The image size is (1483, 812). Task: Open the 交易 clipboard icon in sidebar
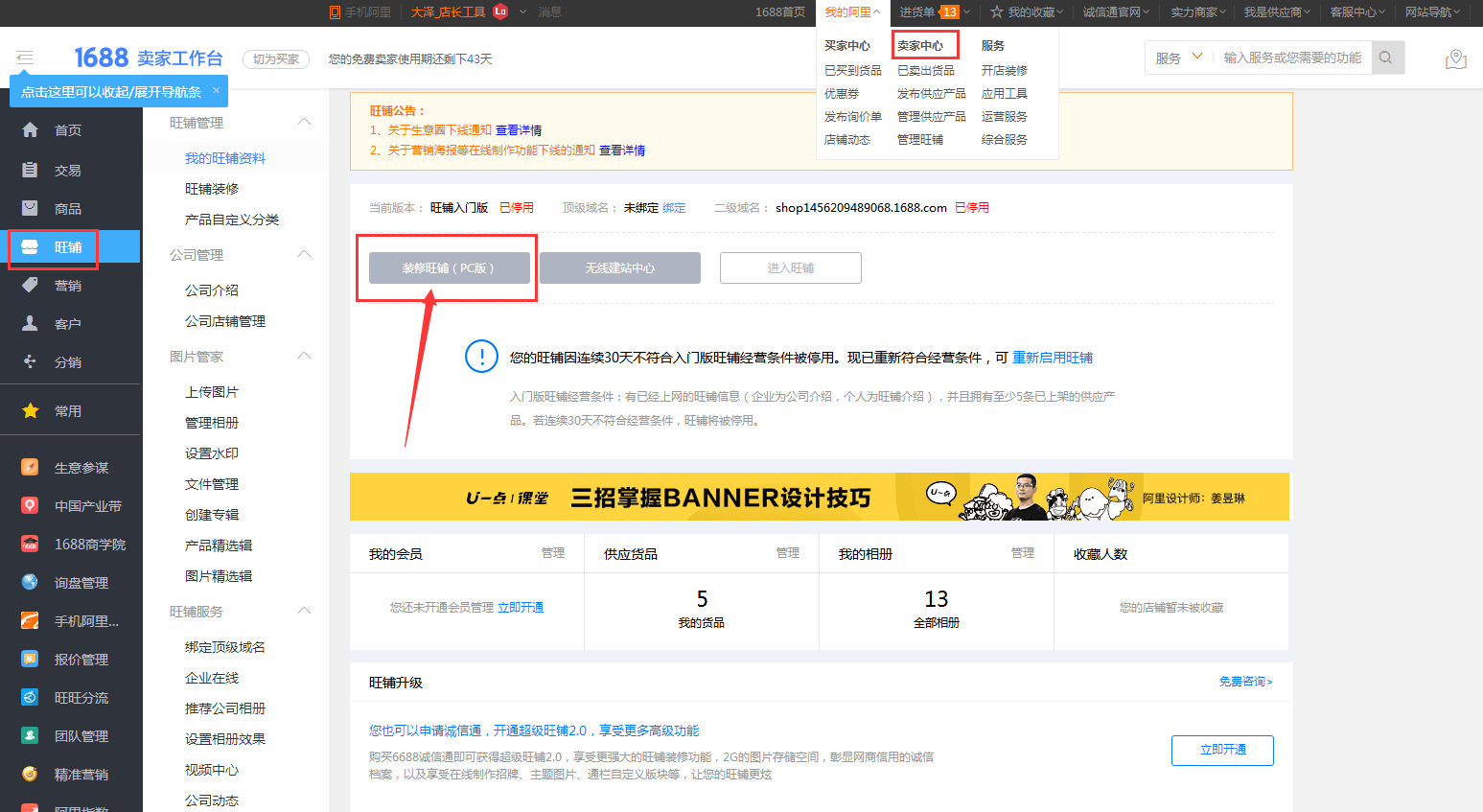pyautogui.click(x=31, y=170)
